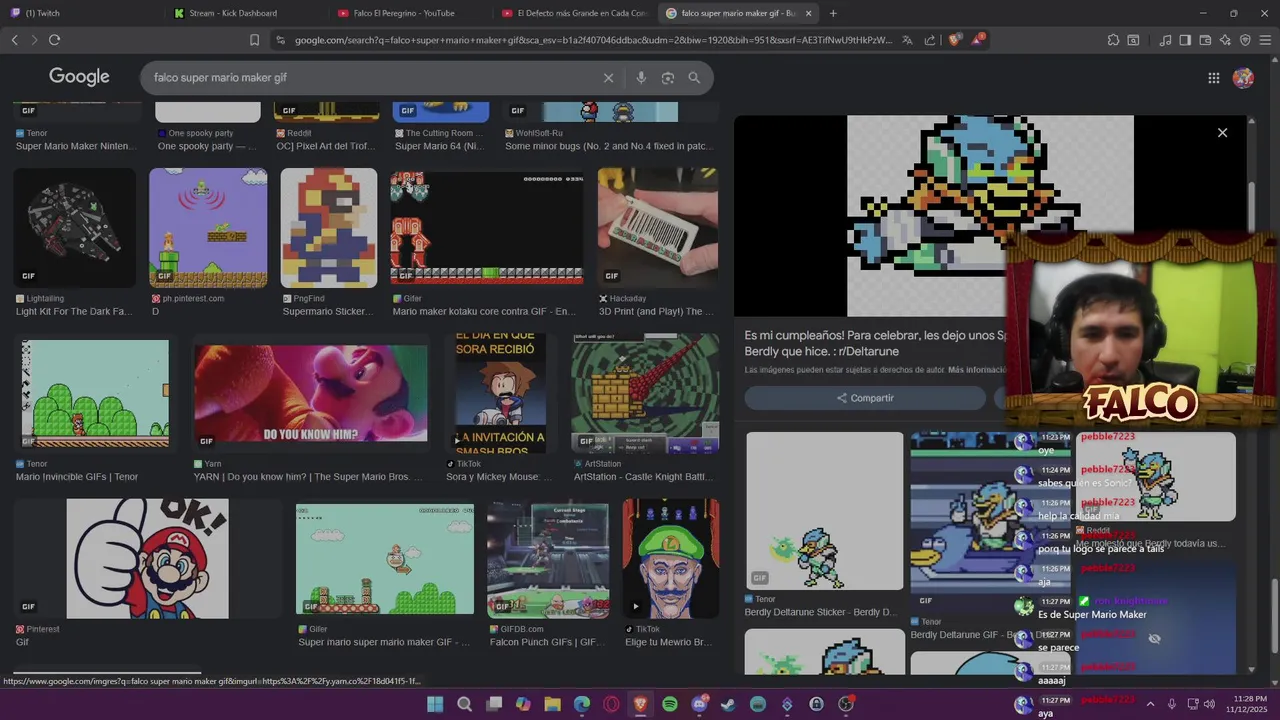This screenshot has height=720, width=1280.
Task: Open a new browser tab
Action: (x=833, y=13)
